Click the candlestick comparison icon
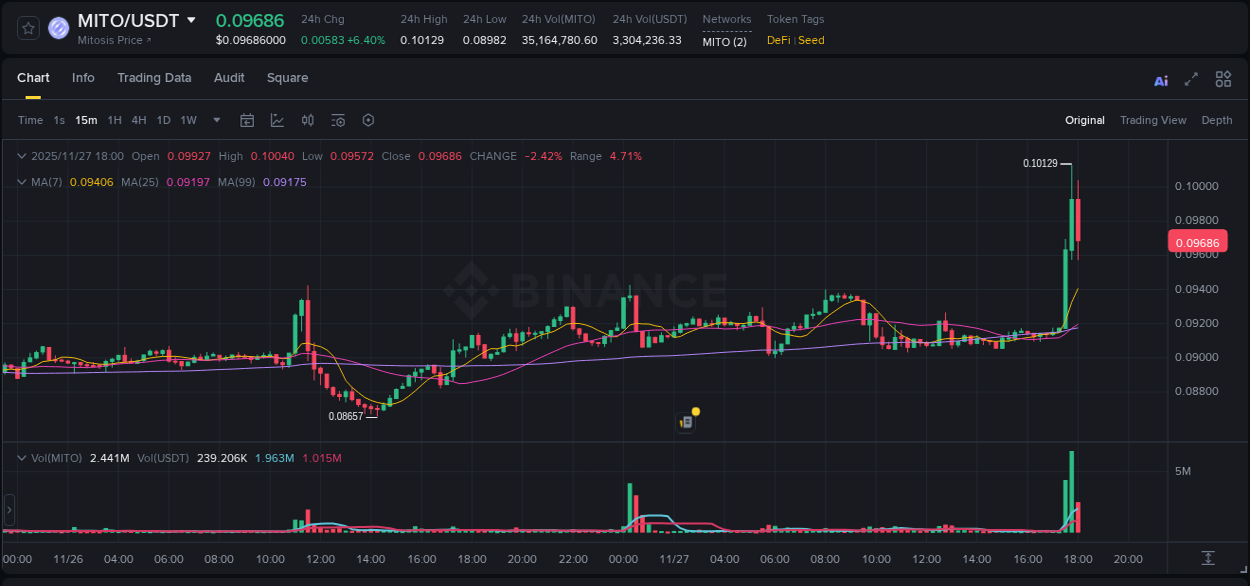 click(308, 120)
